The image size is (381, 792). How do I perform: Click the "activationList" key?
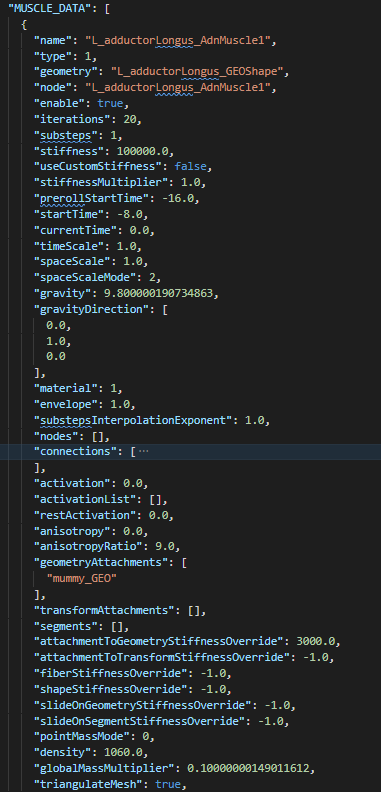pos(84,500)
